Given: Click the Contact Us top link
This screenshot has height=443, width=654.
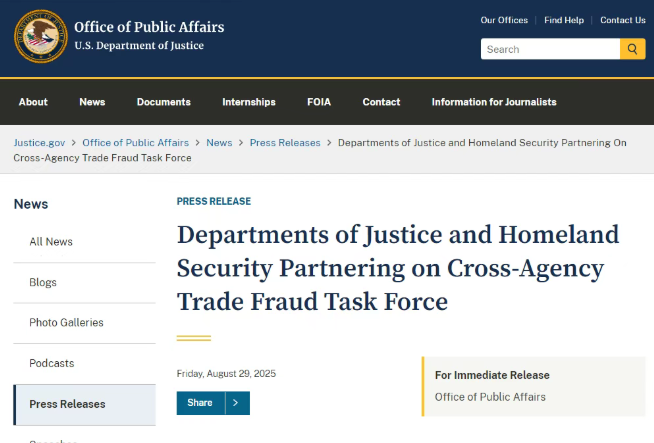Looking at the screenshot, I should [623, 20].
